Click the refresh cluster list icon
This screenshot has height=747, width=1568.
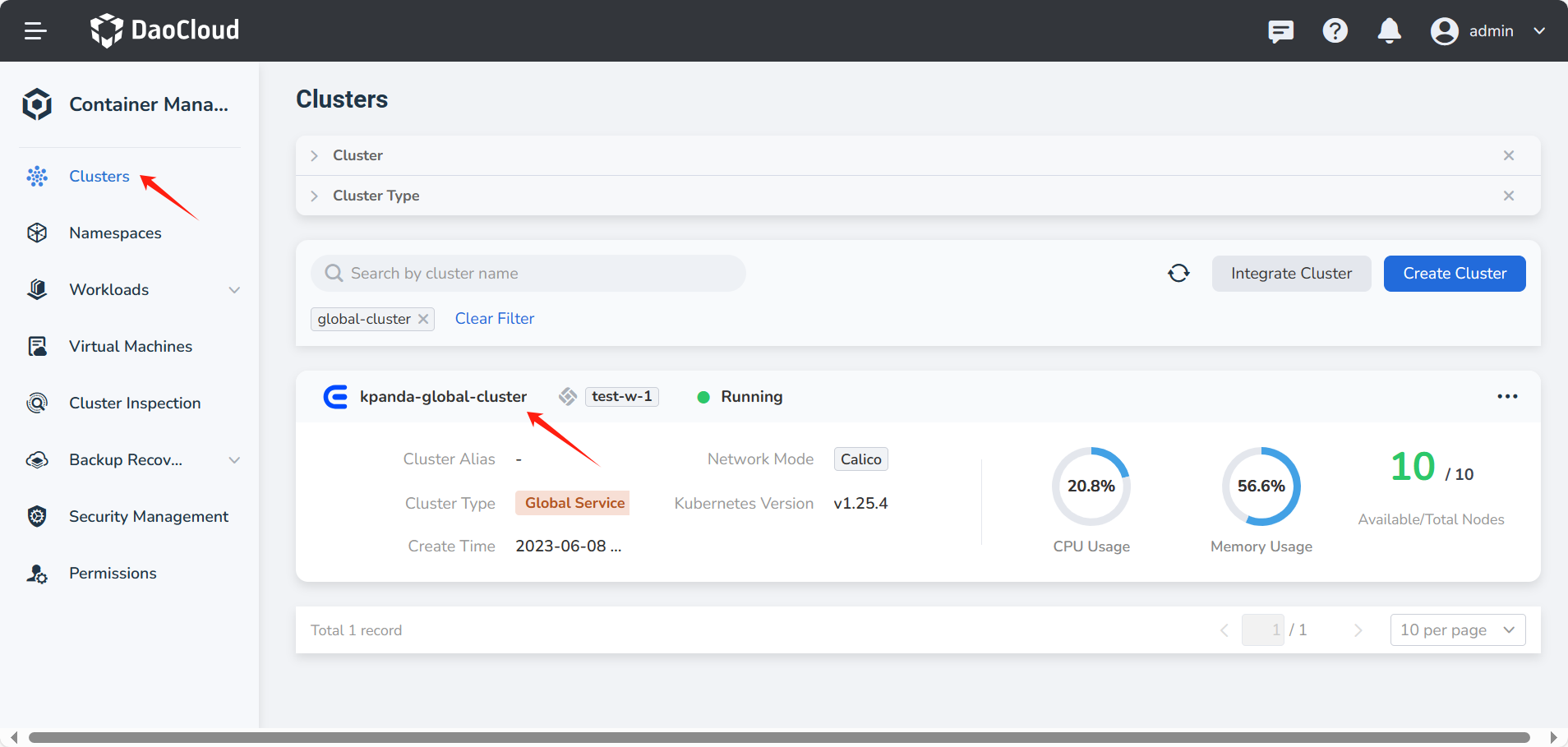coord(1178,274)
